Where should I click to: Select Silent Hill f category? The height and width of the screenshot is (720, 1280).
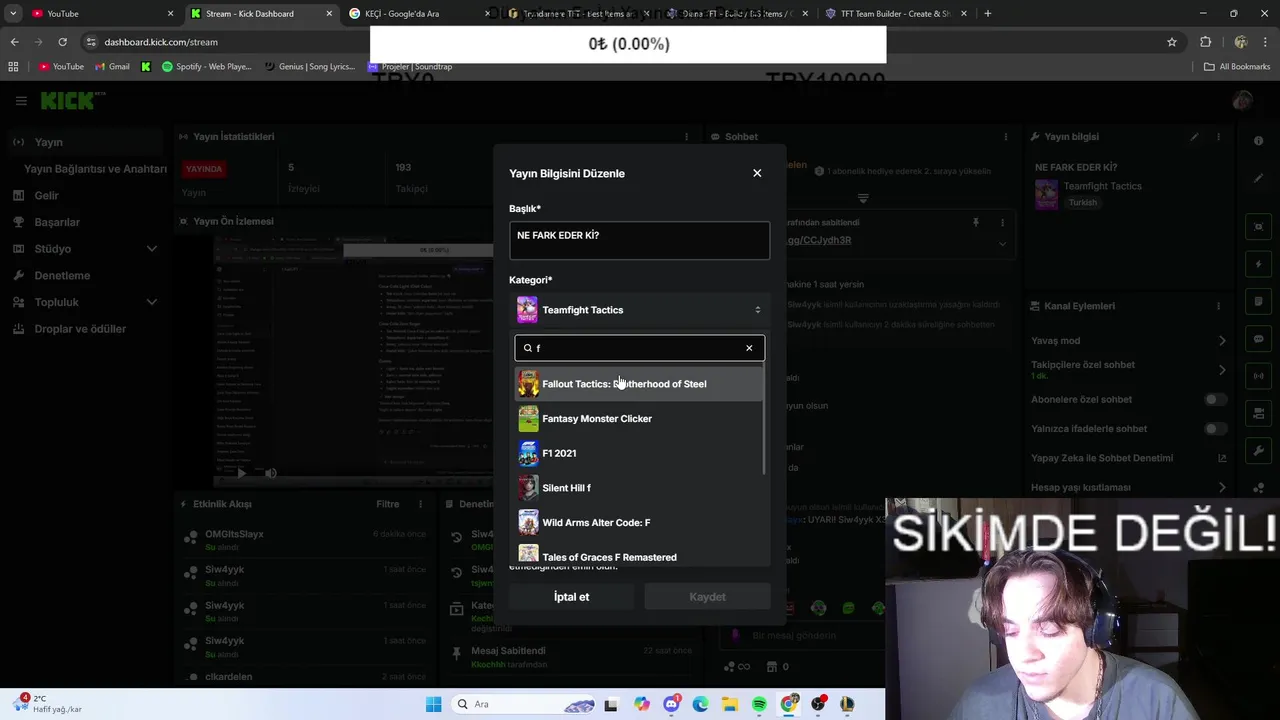point(639,488)
